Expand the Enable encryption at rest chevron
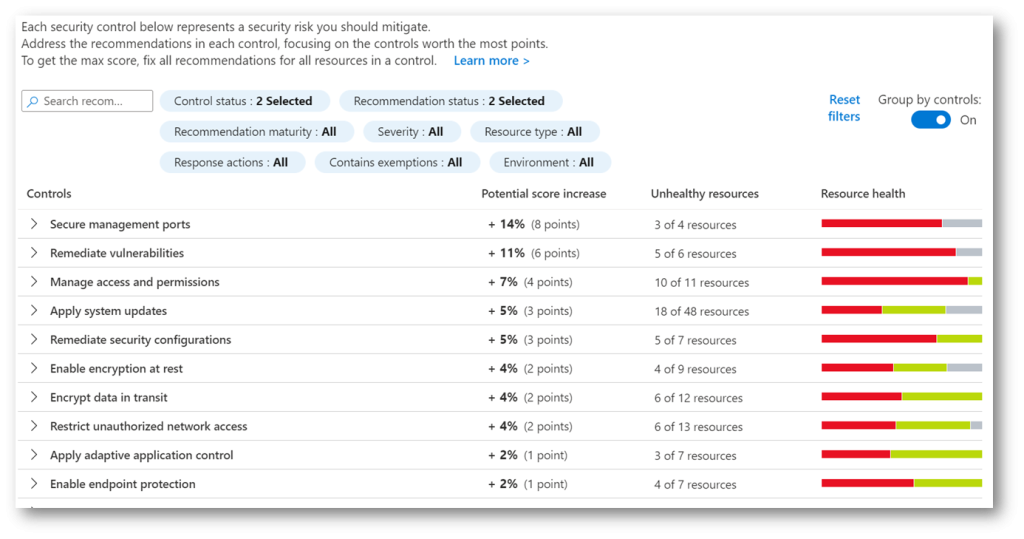The height and width of the screenshot is (539, 1024). pyautogui.click(x=34, y=368)
